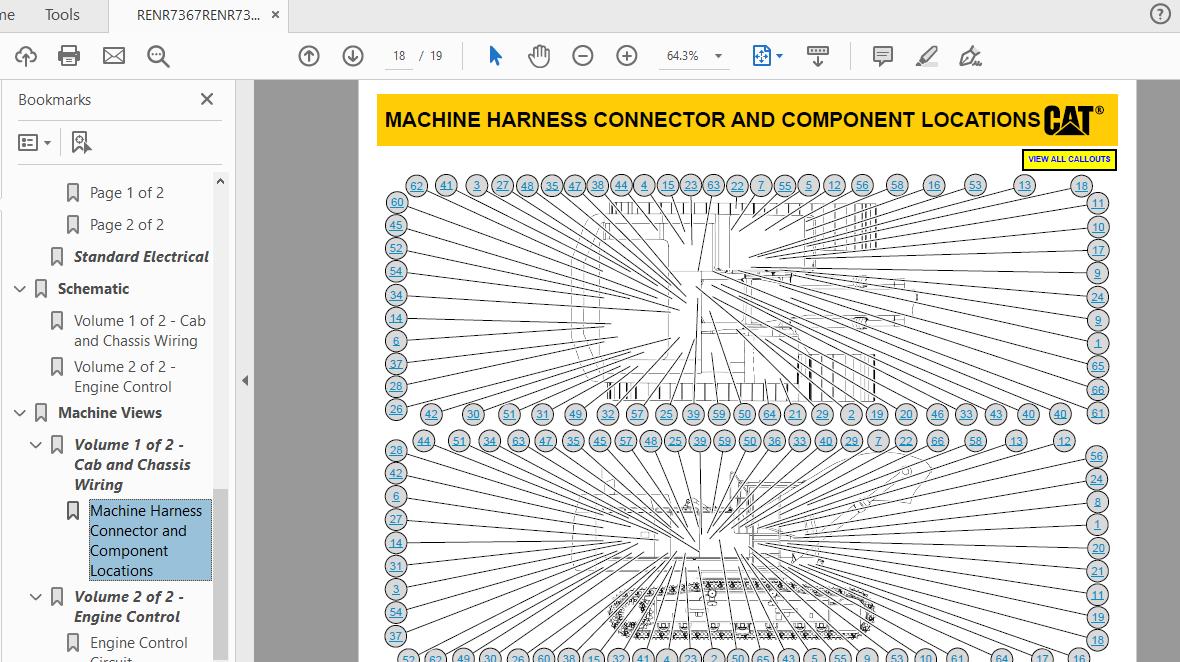Add a sticky note comment
The image size is (1180, 662).
[883, 56]
